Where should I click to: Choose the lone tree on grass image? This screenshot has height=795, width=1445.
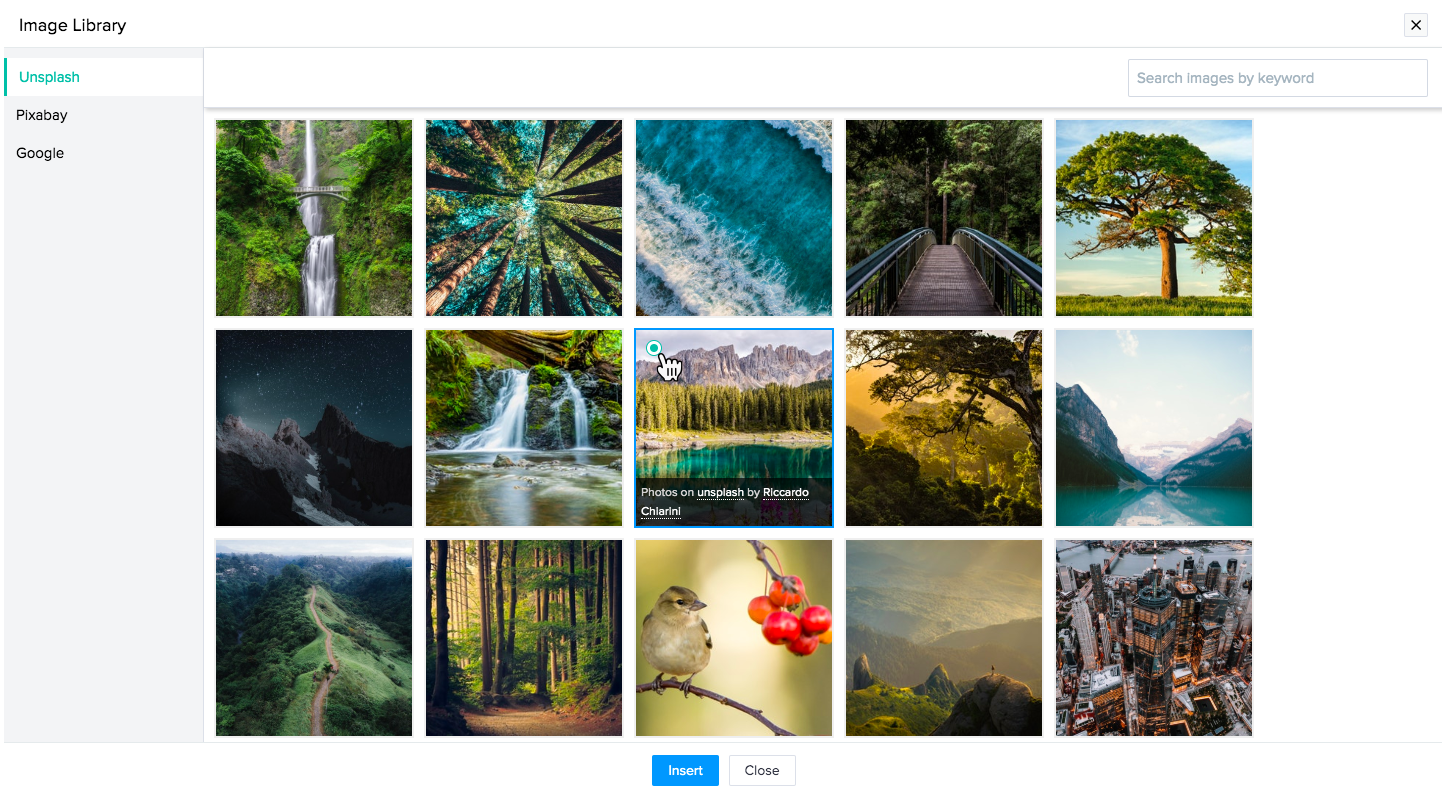[1154, 218]
